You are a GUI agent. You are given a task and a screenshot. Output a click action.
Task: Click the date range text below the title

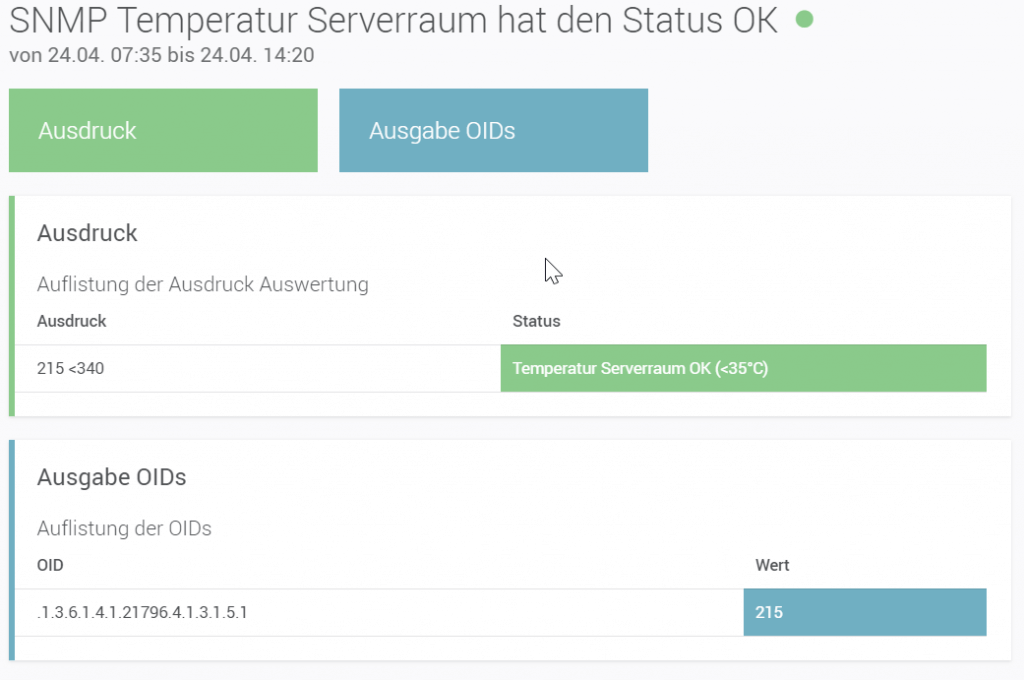[x=161, y=55]
